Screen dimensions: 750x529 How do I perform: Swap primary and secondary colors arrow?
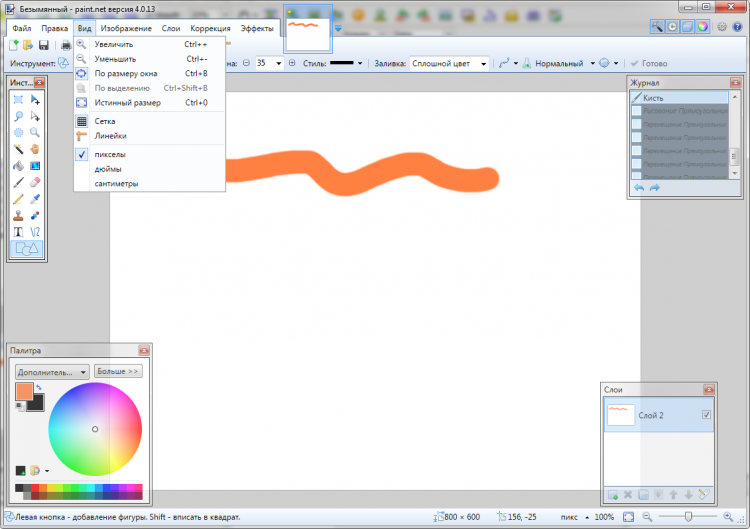(x=39, y=387)
